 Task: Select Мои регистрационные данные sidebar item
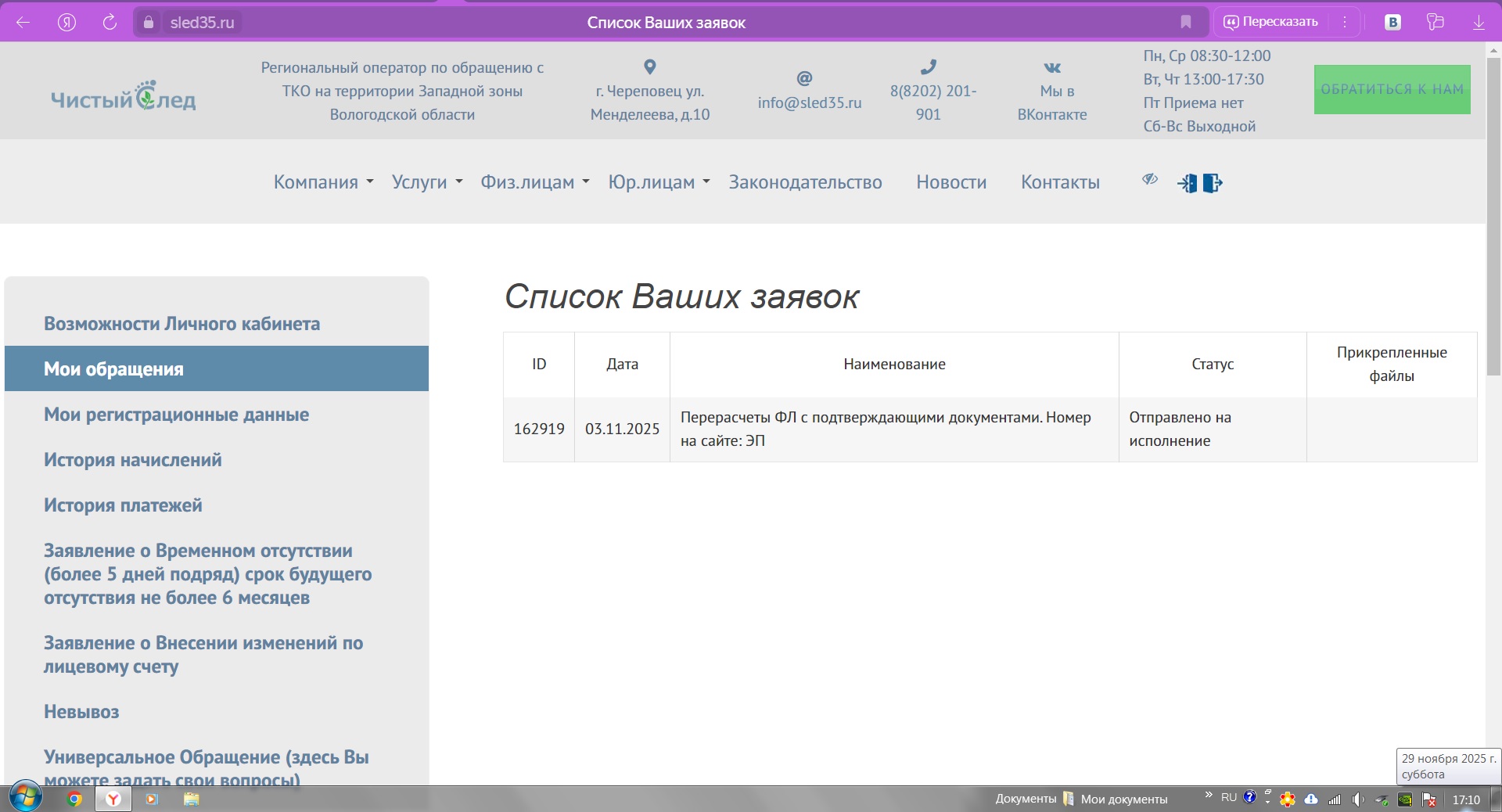[176, 415]
